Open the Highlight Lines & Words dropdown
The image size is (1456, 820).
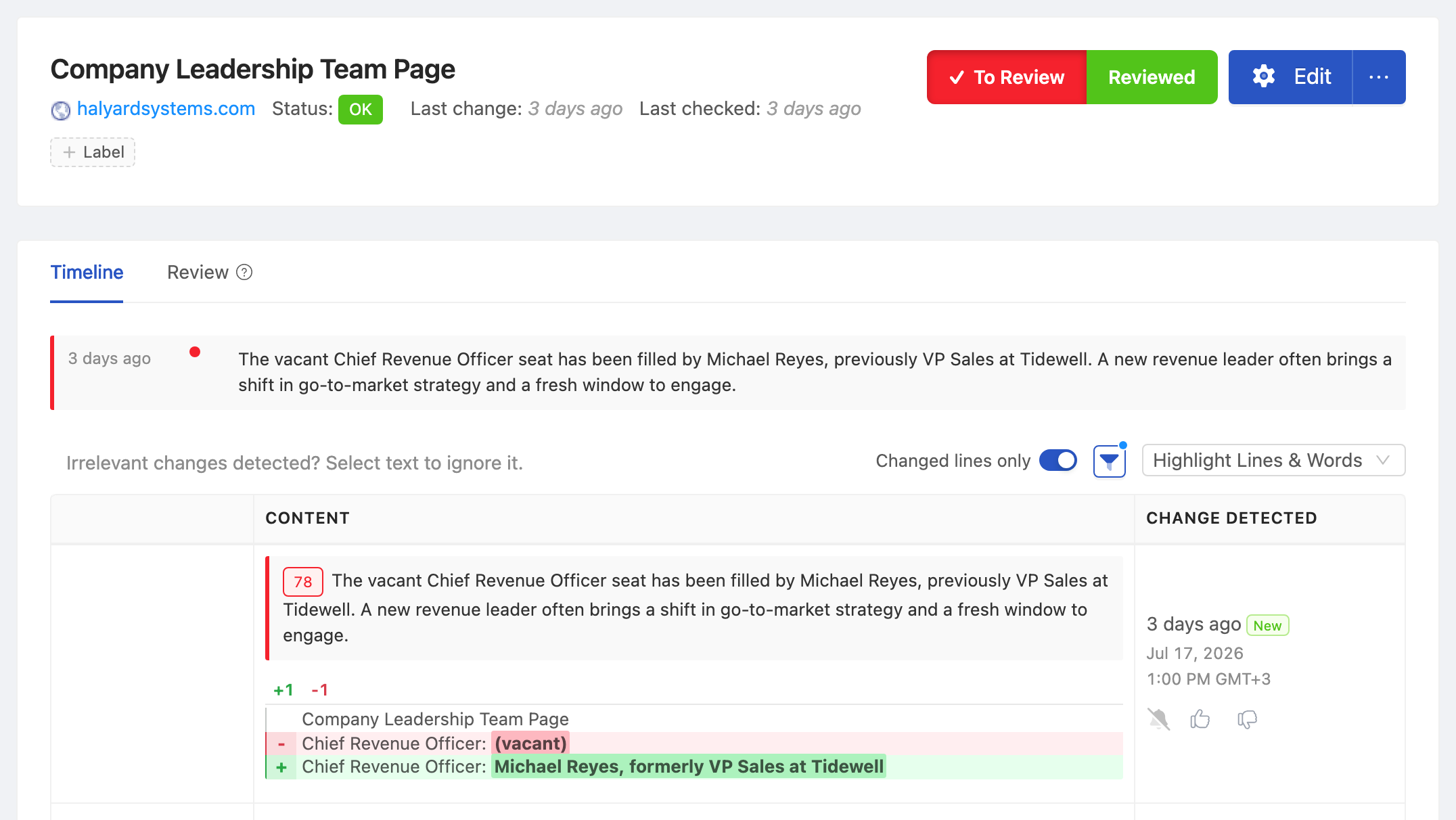[x=1273, y=461]
